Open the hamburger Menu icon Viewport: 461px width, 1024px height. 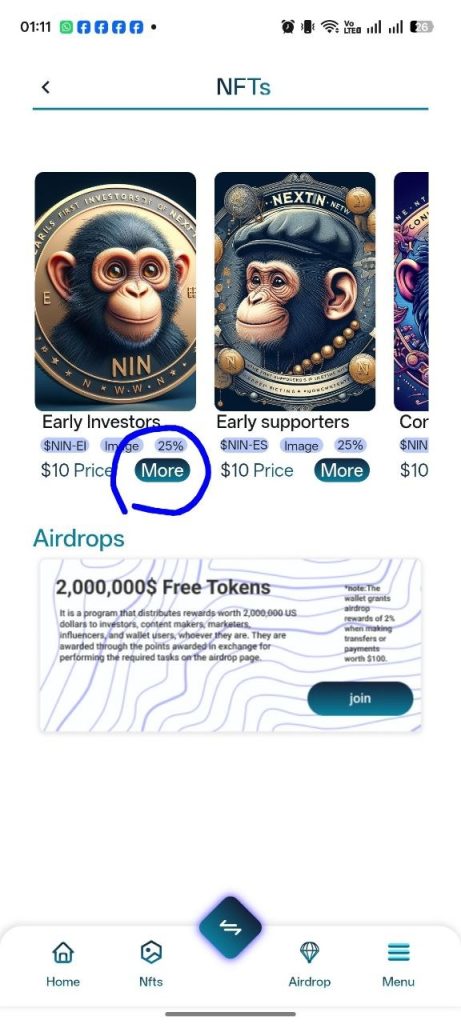click(x=398, y=953)
